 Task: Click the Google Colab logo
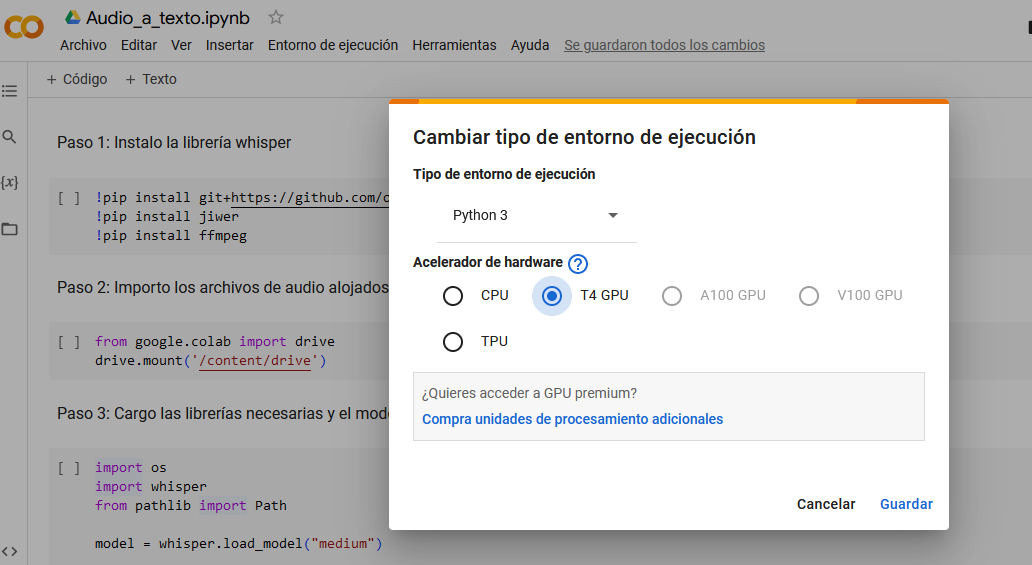(x=23, y=27)
